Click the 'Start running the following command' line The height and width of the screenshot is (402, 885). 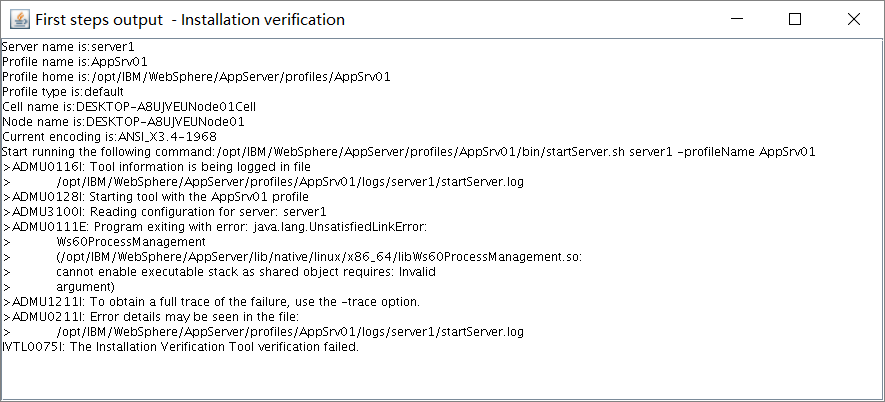pyautogui.click(x=409, y=152)
